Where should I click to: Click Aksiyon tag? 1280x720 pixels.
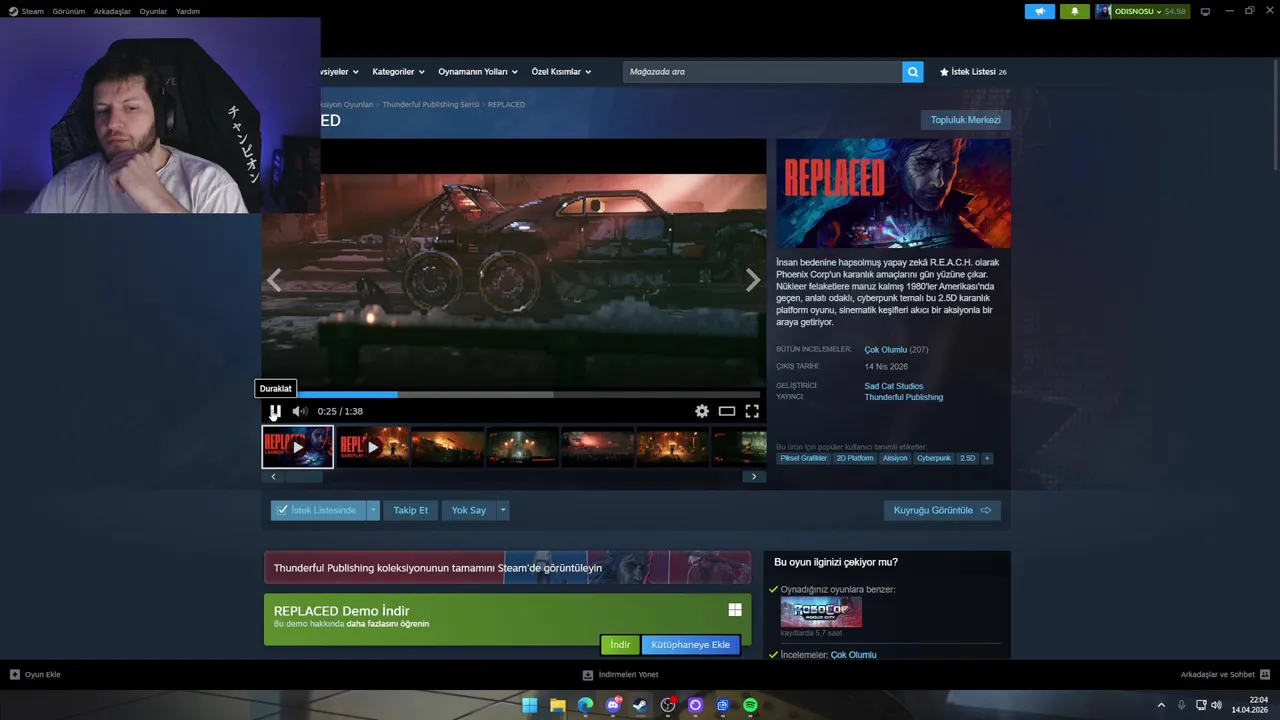click(895, 458)
